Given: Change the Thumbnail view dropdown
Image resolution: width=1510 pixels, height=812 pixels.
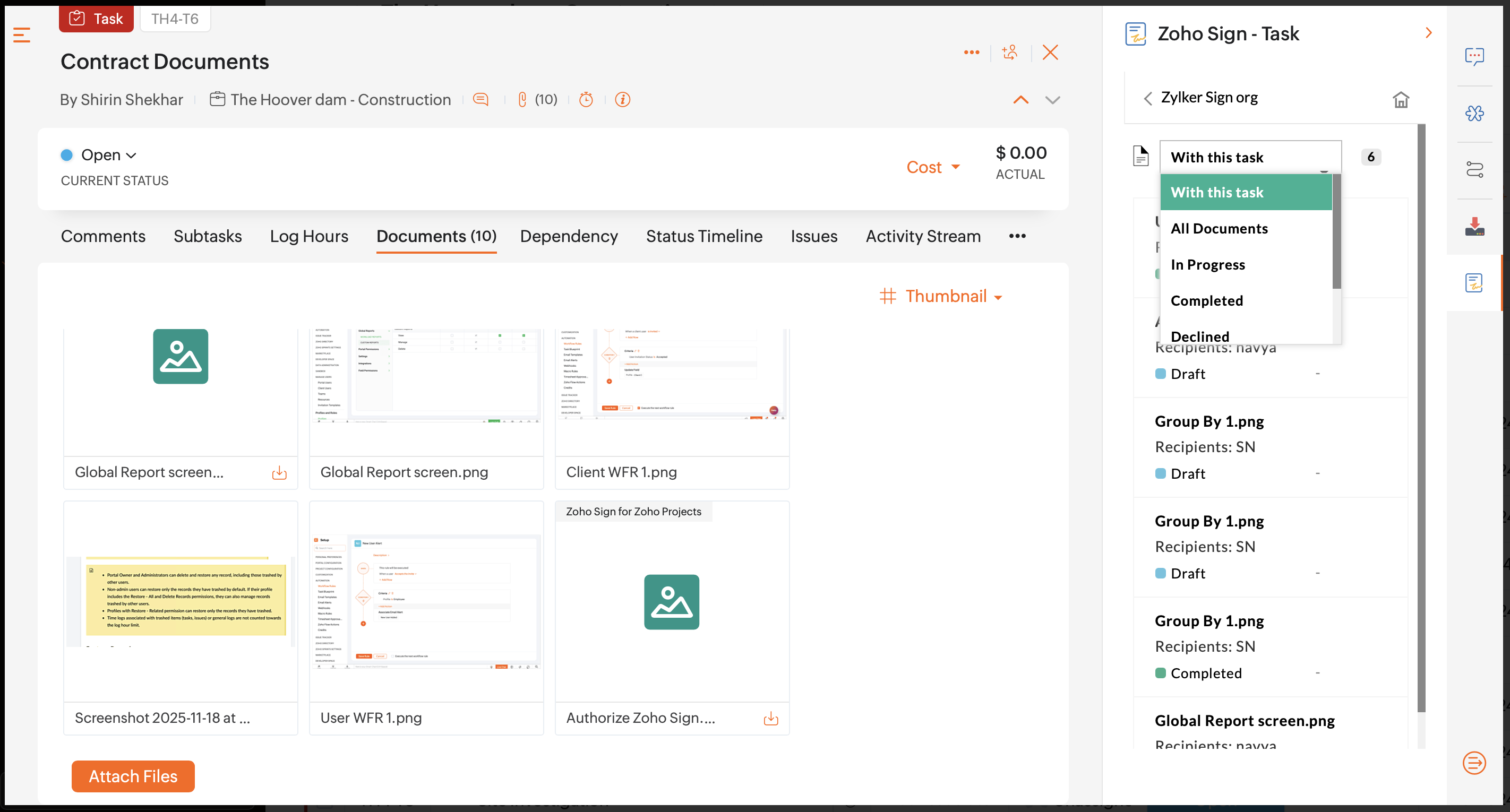Looking at the screenshot, I should (x=953, y=297).
